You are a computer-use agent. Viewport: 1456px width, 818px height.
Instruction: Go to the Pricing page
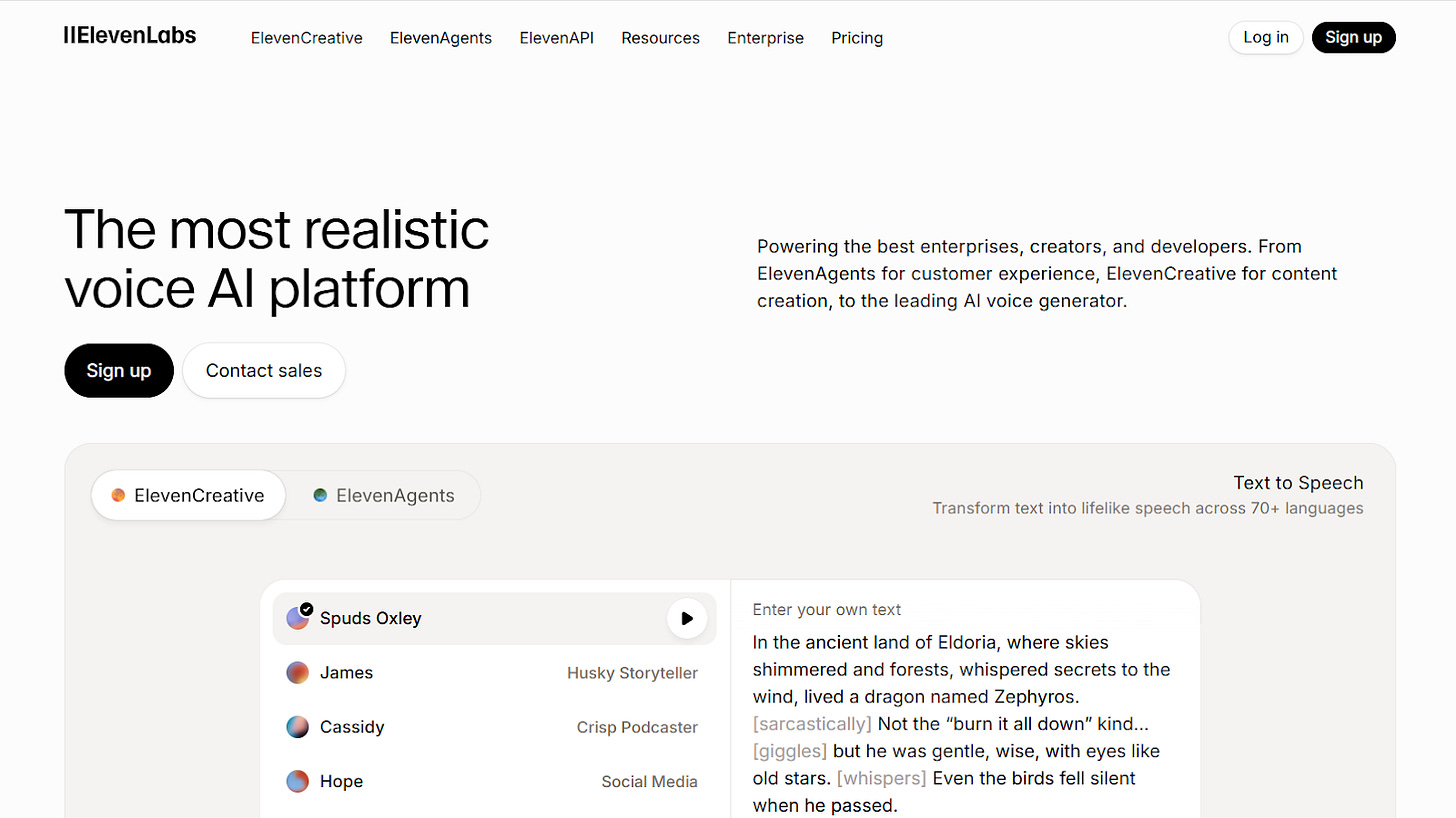point(857,38)
